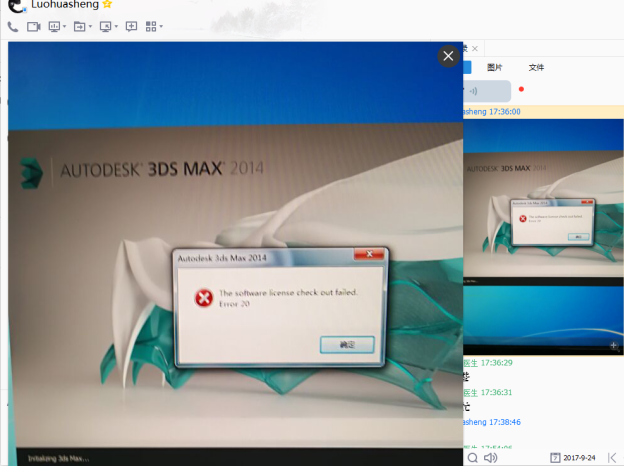The width and height of the screenshot is (624, 466).
Task: Open the apps grid icon
Action: point(151,27)
